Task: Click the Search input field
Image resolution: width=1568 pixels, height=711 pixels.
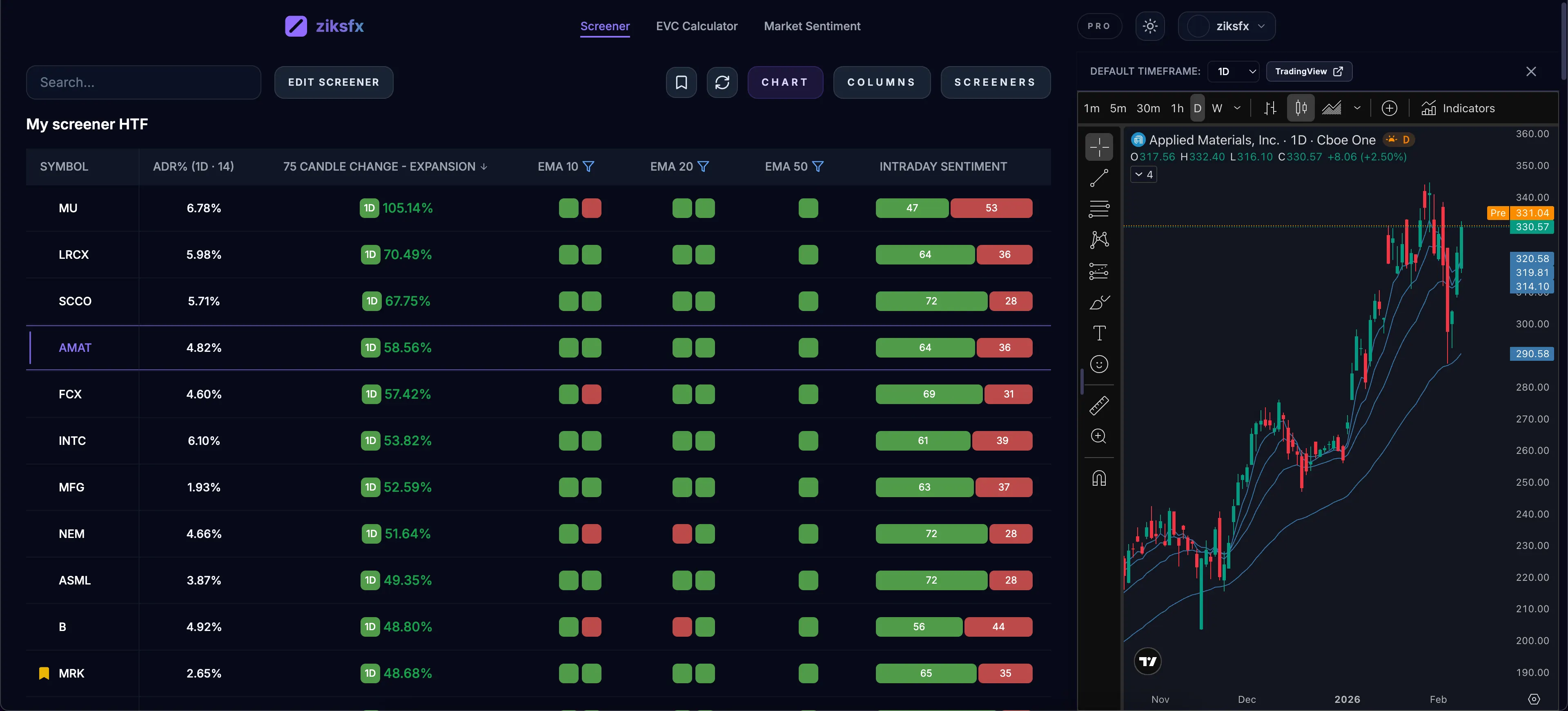Action: [x=144, y=82]
